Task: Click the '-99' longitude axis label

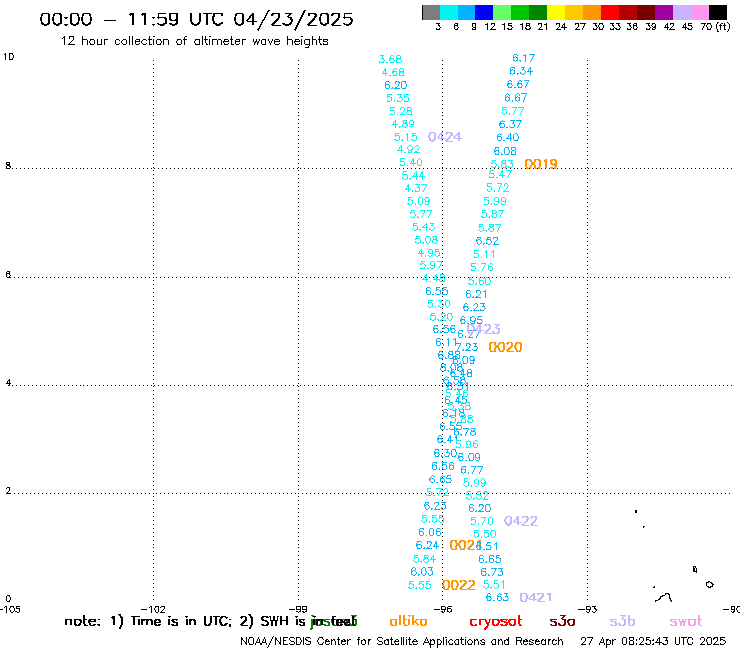Action: (298, 609)
